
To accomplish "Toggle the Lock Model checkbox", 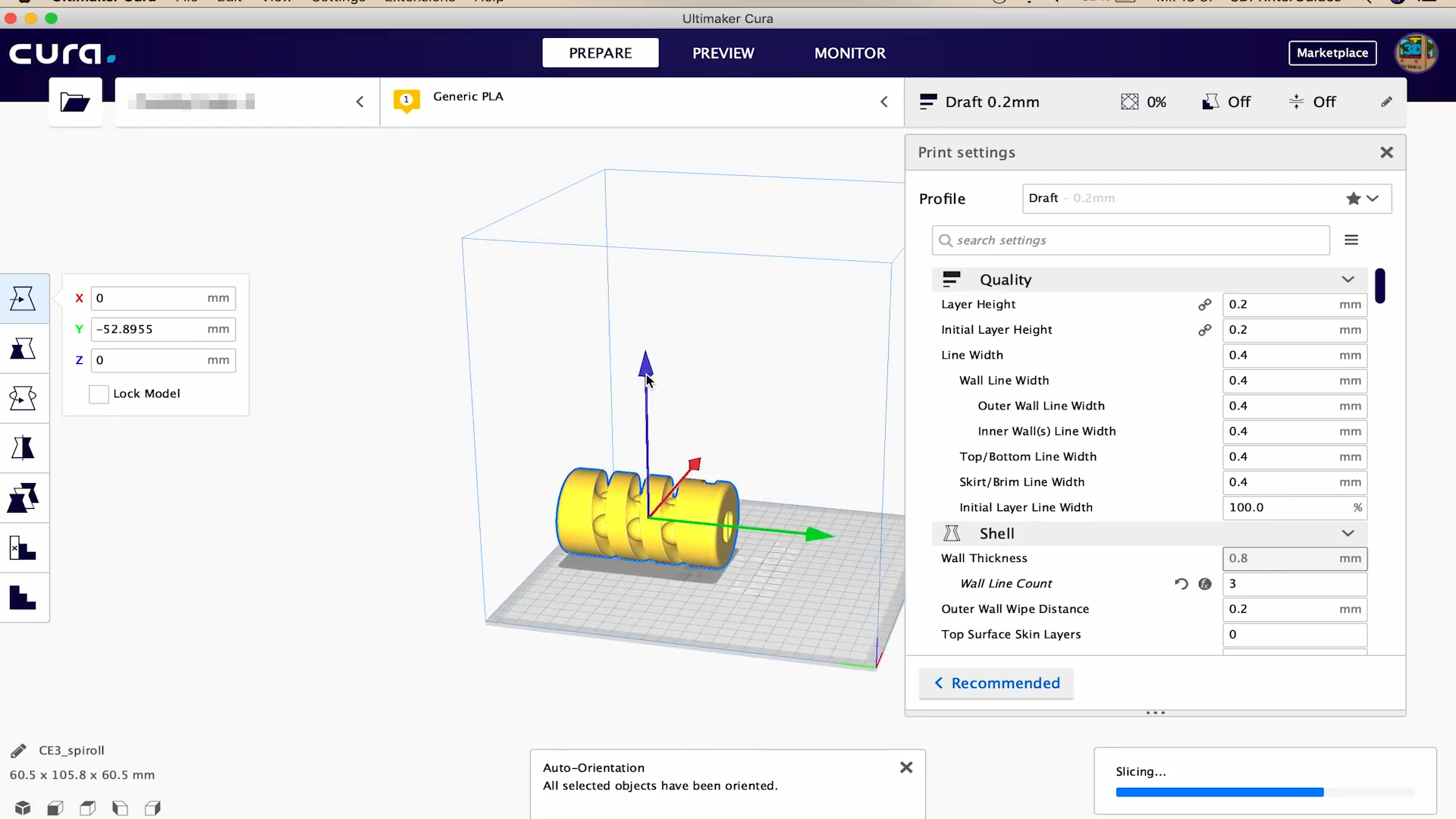I will (99, 394).
